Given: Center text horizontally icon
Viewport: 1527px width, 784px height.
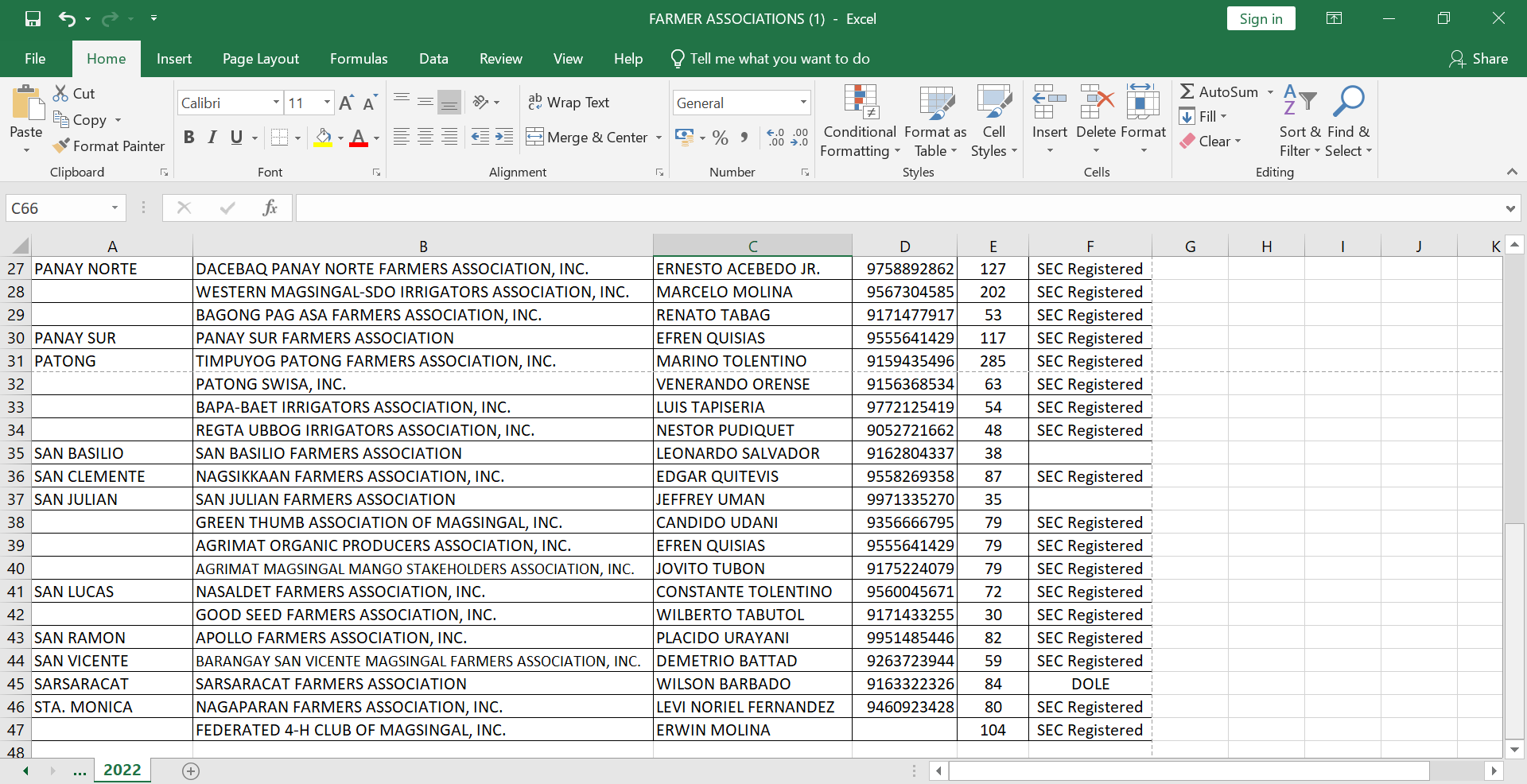Looking at the screenshot, I should pos(425,137).
